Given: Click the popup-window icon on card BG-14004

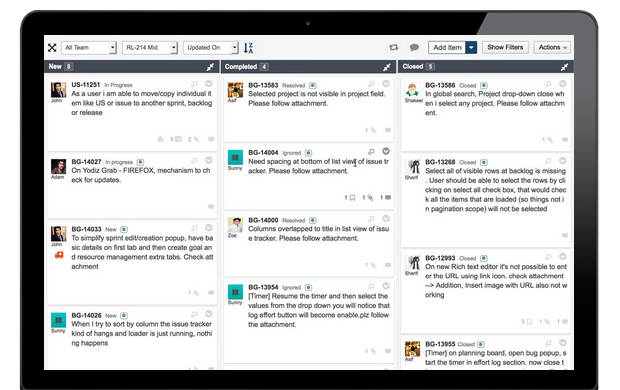Looking at the screenshot, I should [x=371, y=151].
